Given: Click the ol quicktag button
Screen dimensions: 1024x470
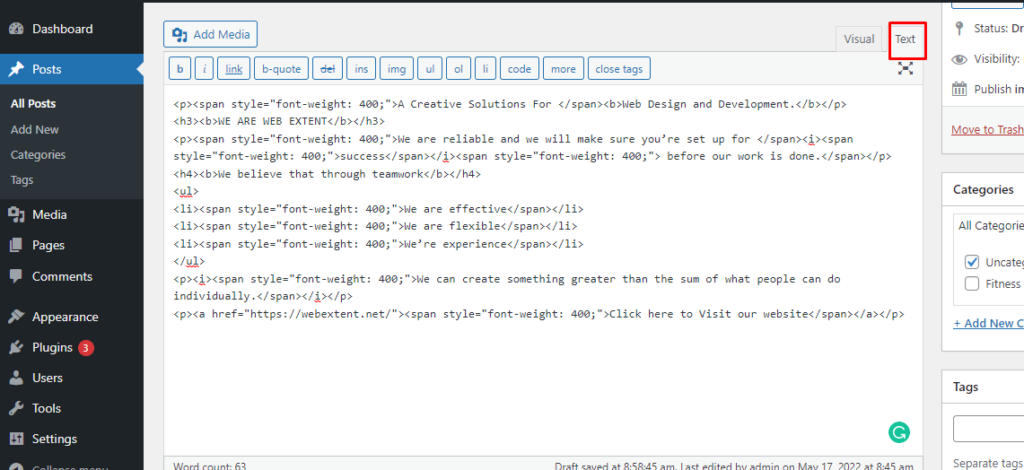Looking at the screenshot, I should click(458, 69).
